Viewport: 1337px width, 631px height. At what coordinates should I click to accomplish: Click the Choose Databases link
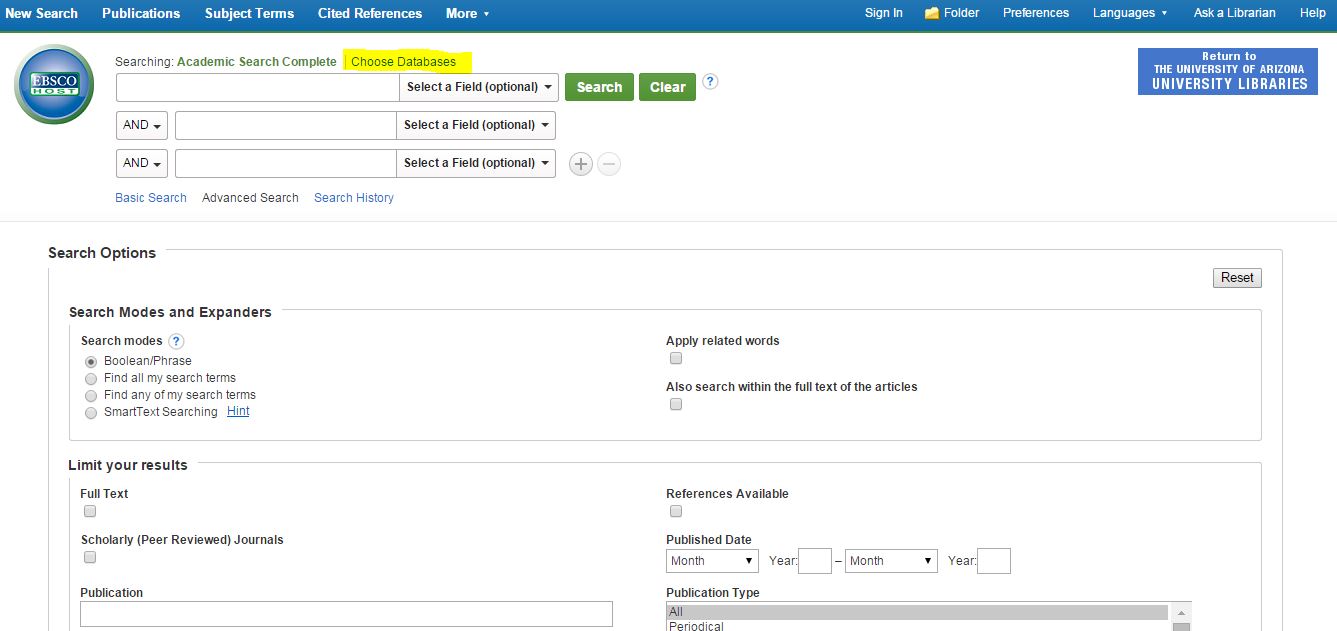(x=403, y=62)
